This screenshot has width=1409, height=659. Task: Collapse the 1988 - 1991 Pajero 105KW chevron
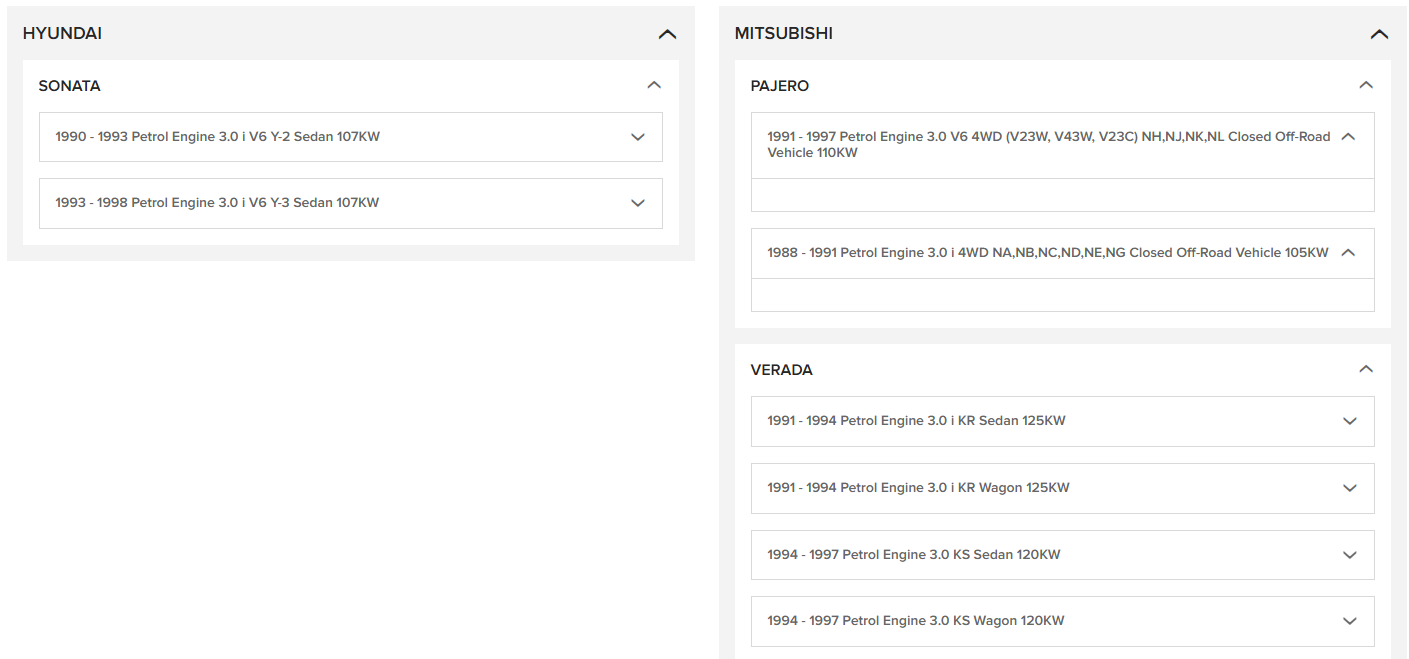click(1348, 253)
